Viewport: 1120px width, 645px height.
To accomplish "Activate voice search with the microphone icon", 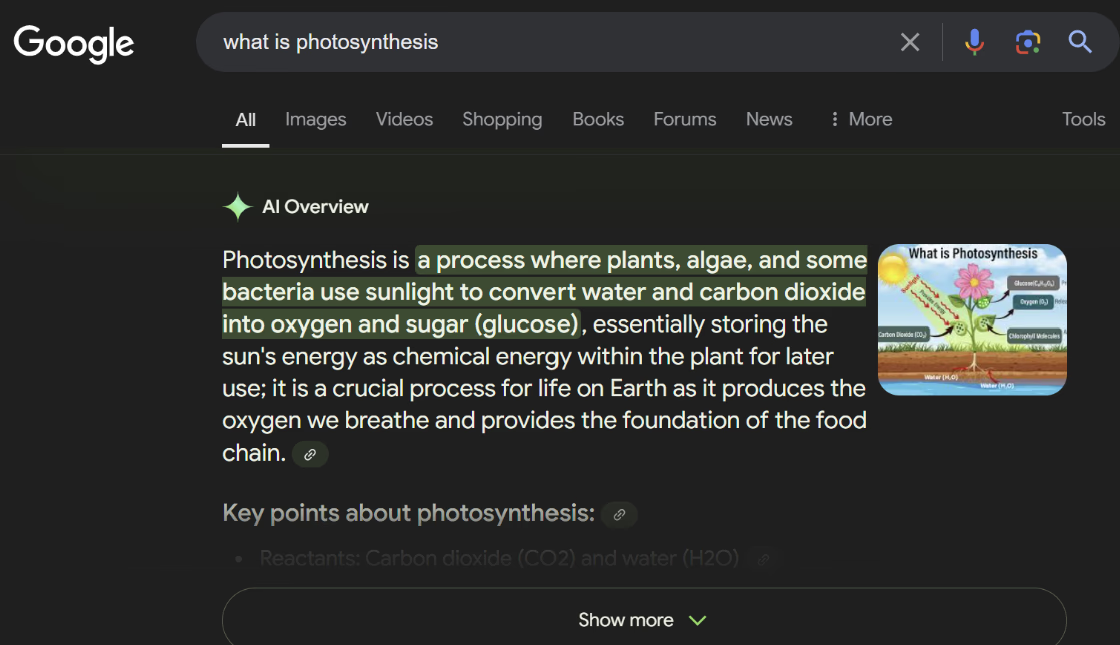I will coord(974,42).
